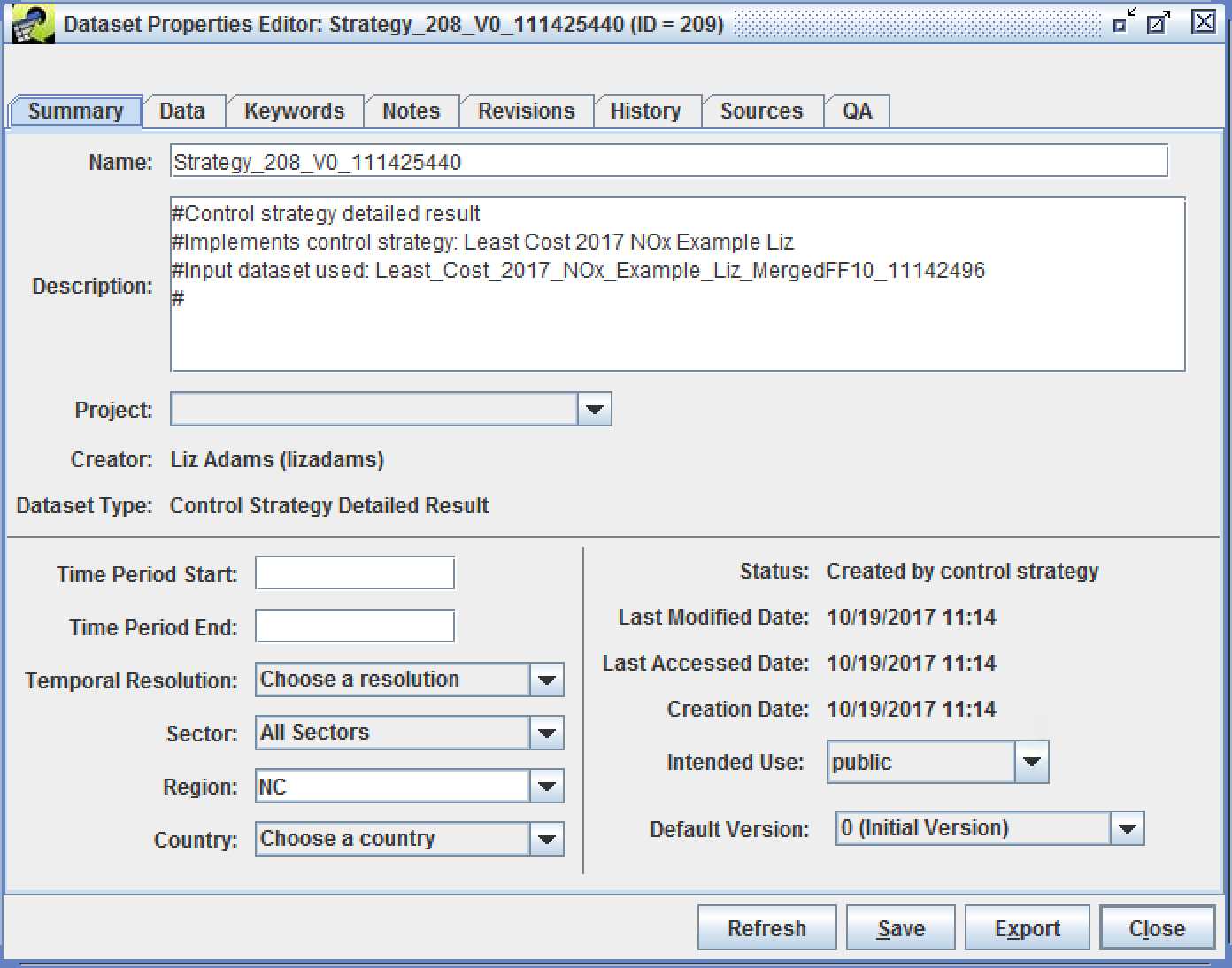Click the '#Implements control strategy' description line
This screenshot has height=968, width=1232.
coord(482,242)
